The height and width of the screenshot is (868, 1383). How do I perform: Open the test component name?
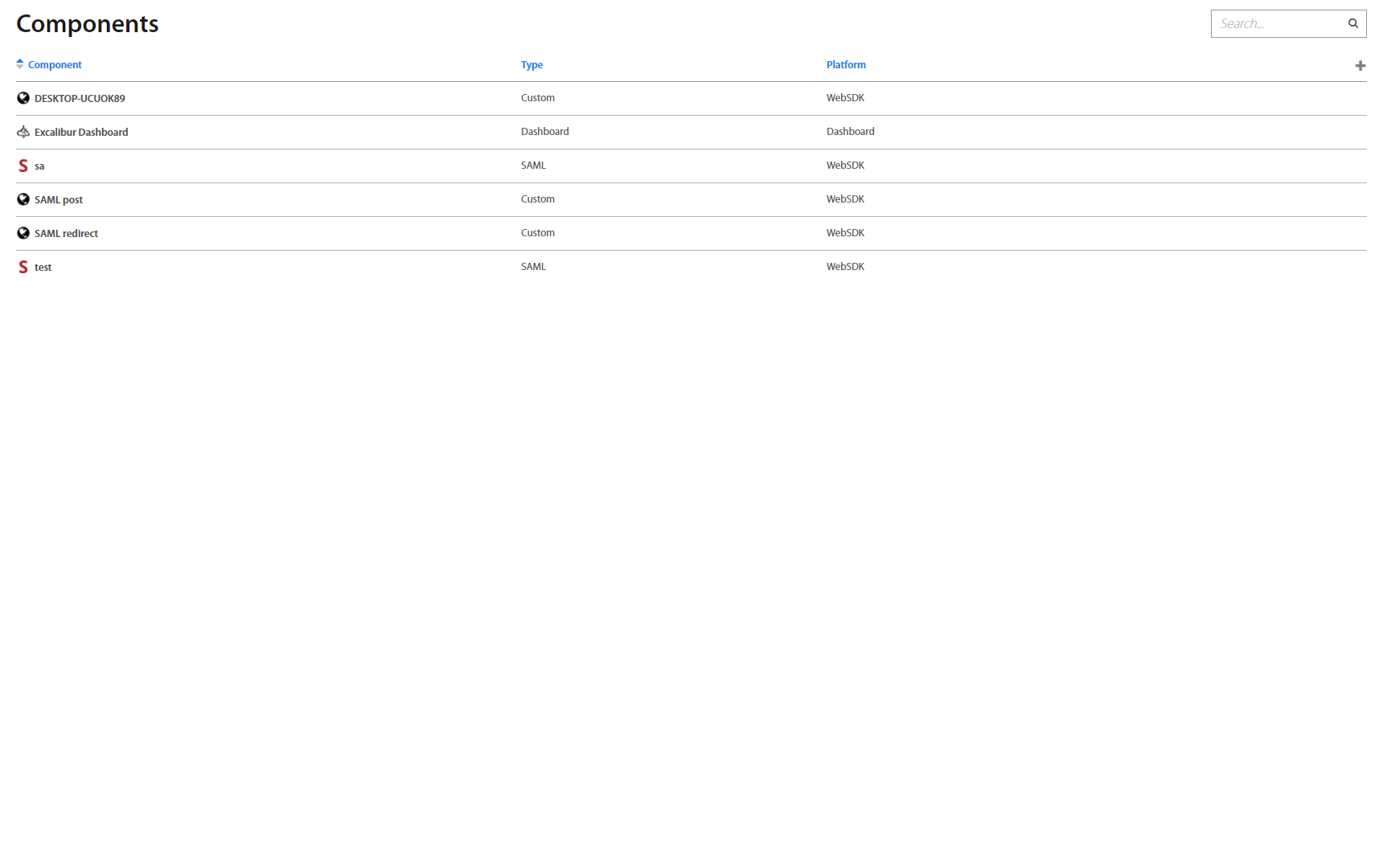[x=43, y=268]
